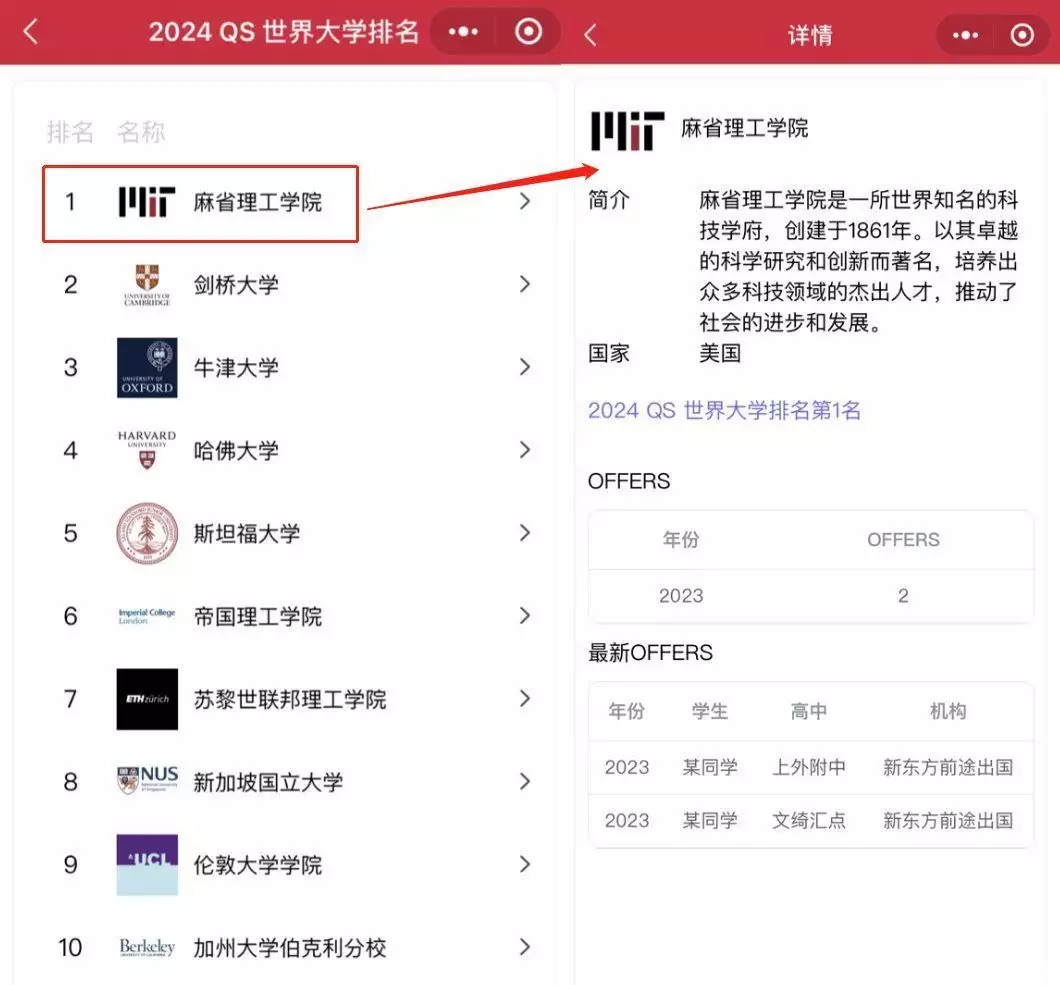Expand the 帝国理工学院 row chevron

click(x=525, y=615)
